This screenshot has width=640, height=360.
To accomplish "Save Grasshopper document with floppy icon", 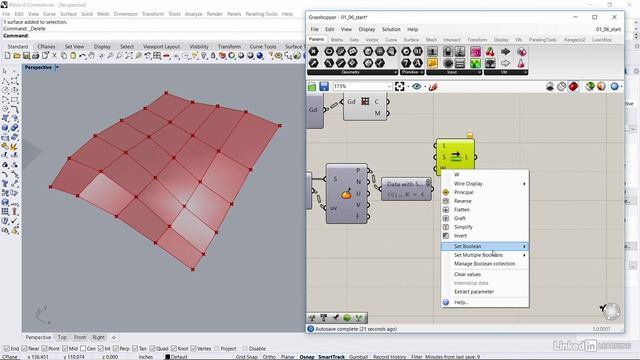I will click(324, 87).
